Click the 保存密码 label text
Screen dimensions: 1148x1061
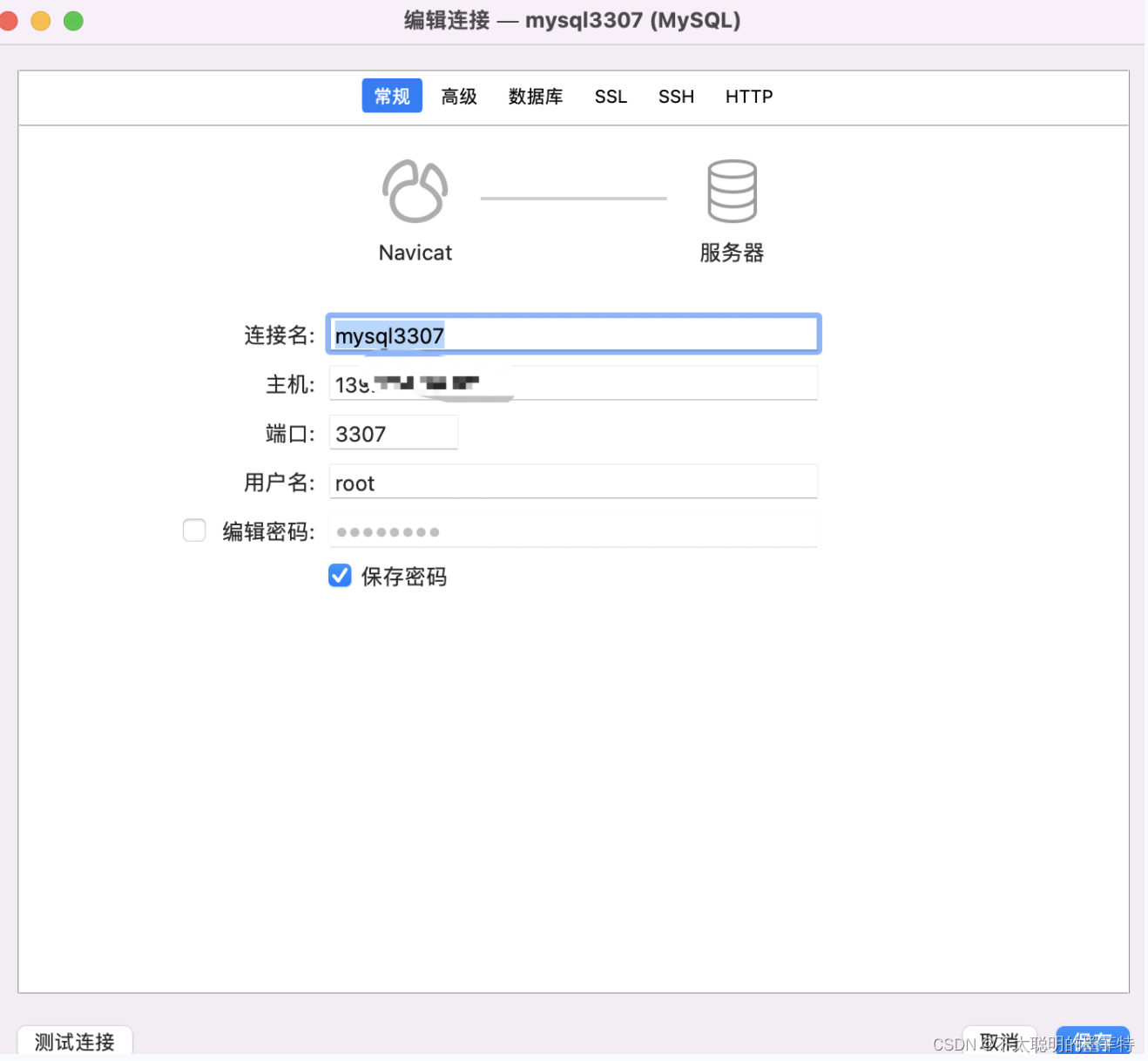[404, 577]
